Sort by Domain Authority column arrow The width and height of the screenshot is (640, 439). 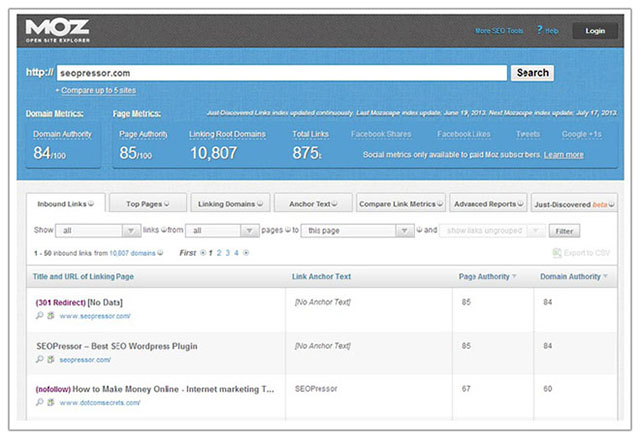pos(605,276)
